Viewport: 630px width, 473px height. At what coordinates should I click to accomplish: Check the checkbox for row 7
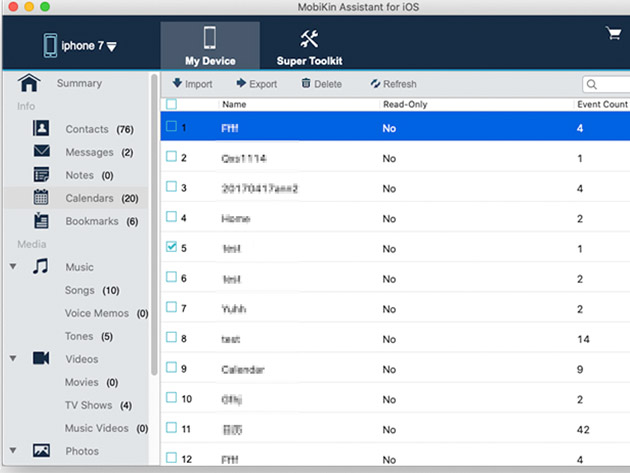tap(172, 307)
